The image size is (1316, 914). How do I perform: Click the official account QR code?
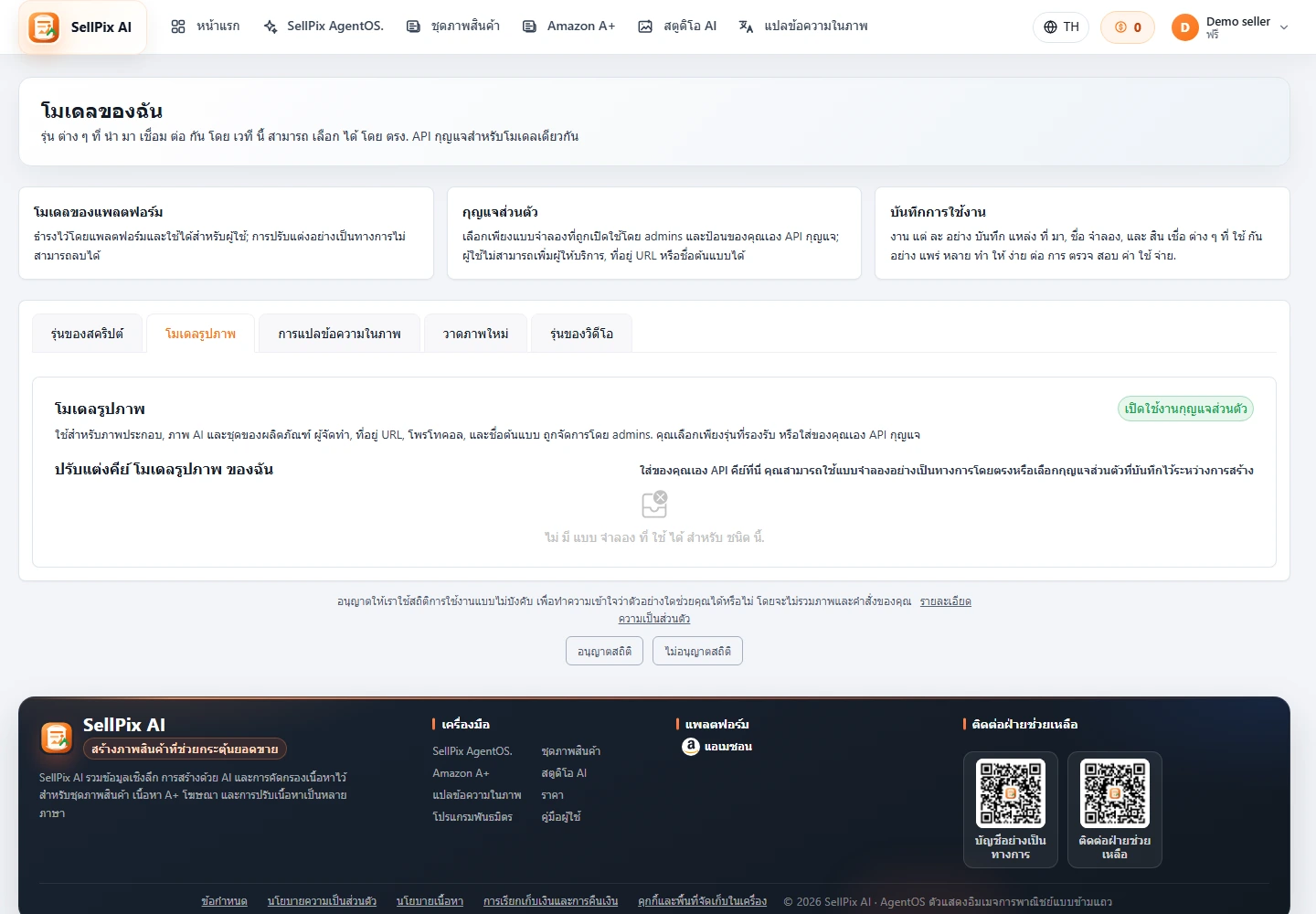(x=1011, y=793)
